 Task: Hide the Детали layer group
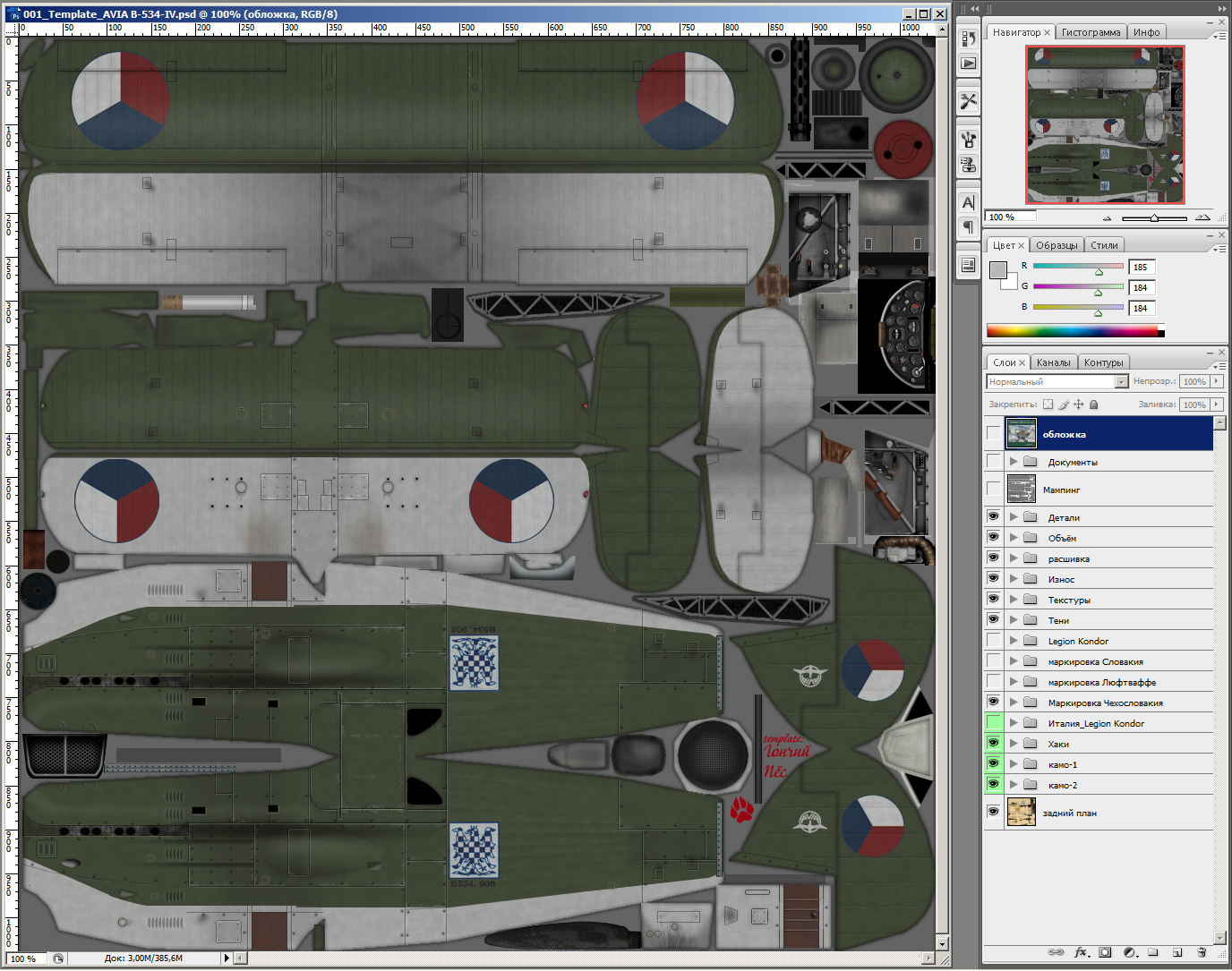click(x=993, y=517)
